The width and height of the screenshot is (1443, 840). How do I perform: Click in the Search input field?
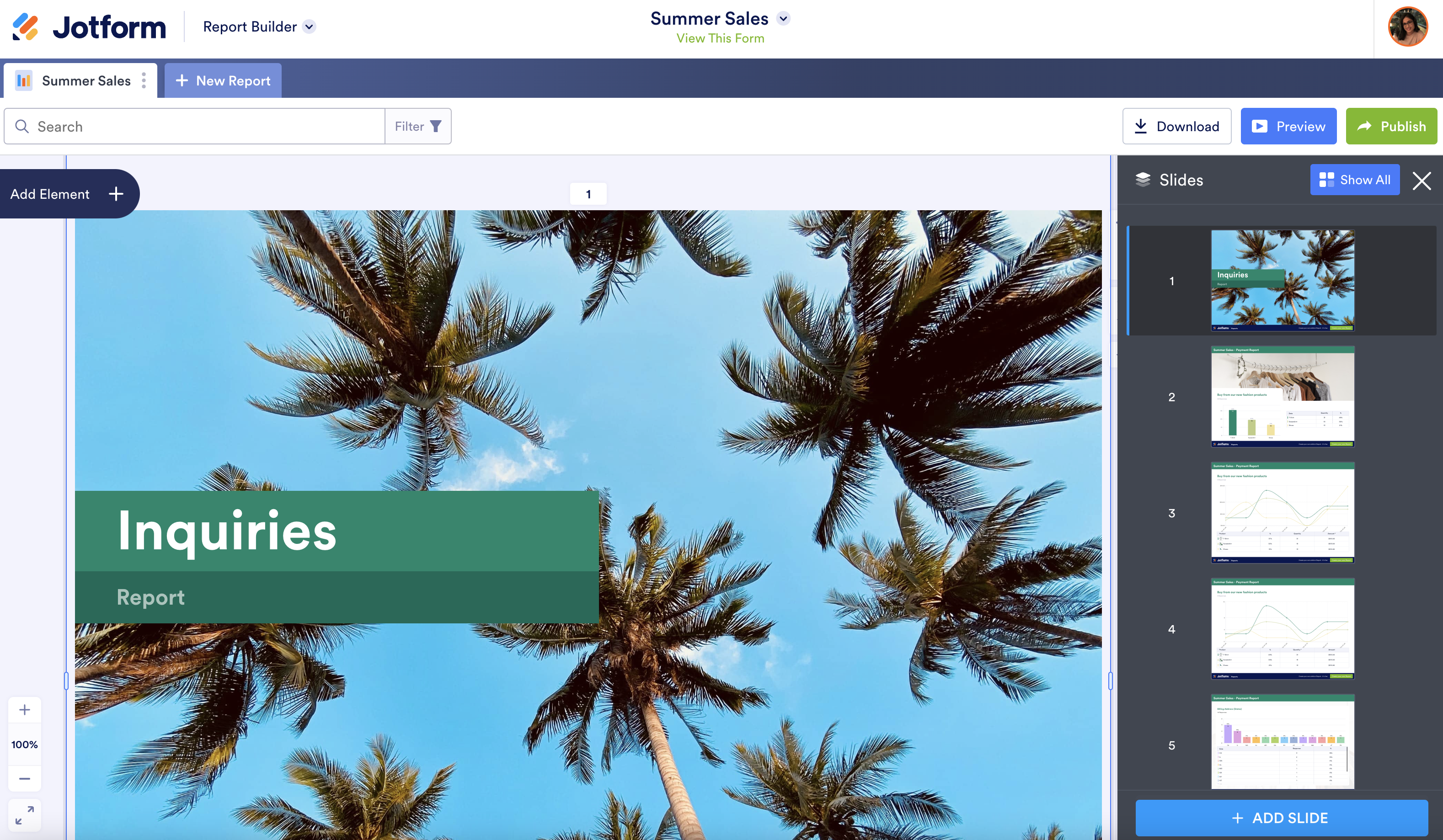pos(206,127)
